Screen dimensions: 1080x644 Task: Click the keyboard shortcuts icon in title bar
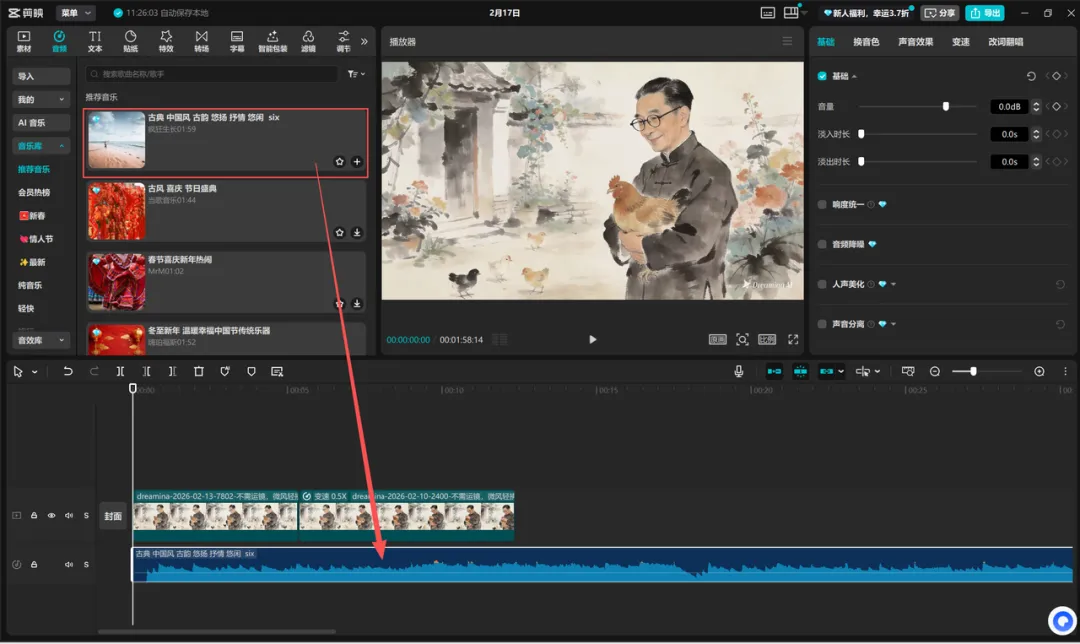click(767, 13)
